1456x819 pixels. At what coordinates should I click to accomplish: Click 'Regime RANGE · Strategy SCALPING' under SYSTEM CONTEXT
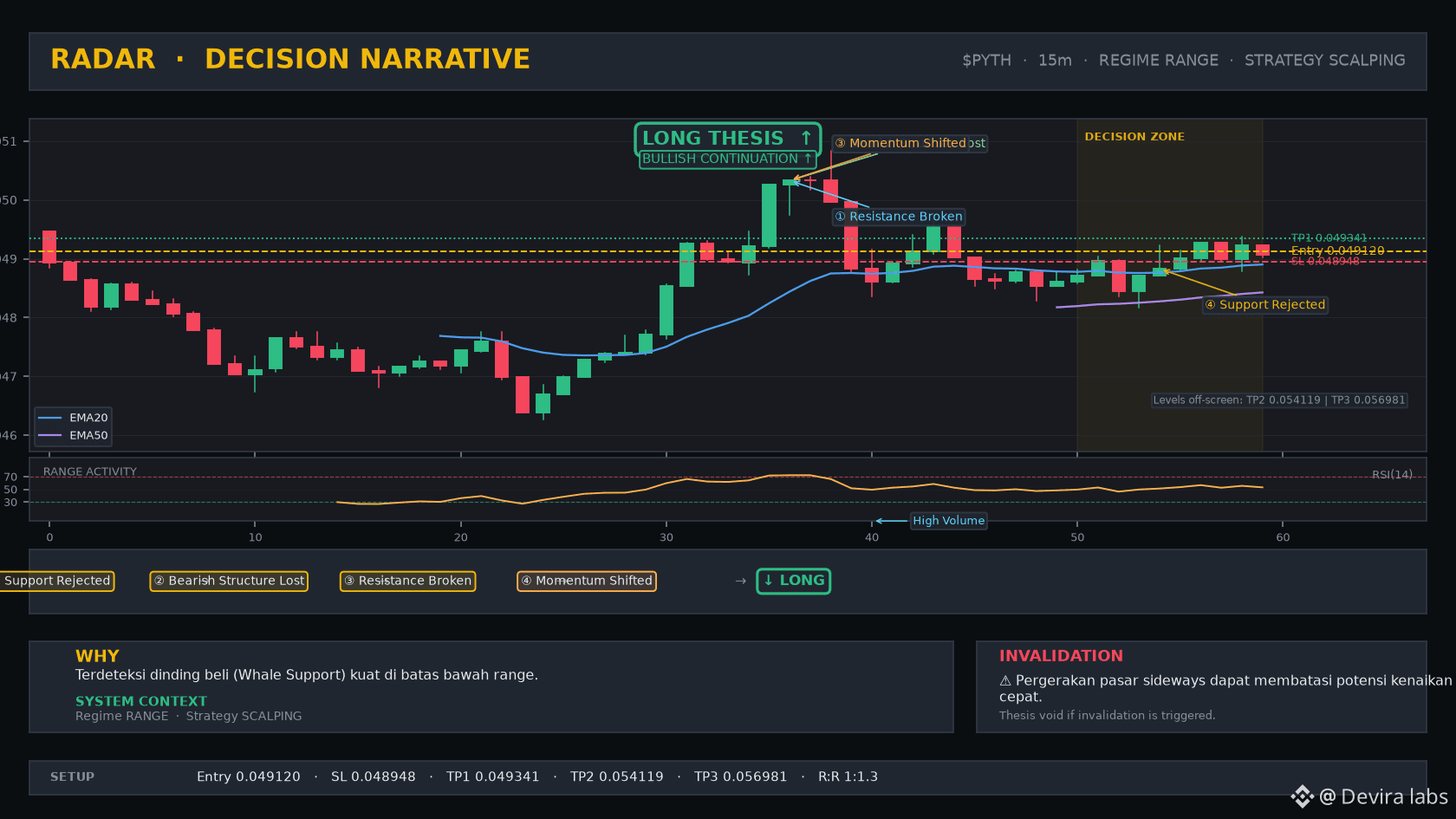[189, 716]
